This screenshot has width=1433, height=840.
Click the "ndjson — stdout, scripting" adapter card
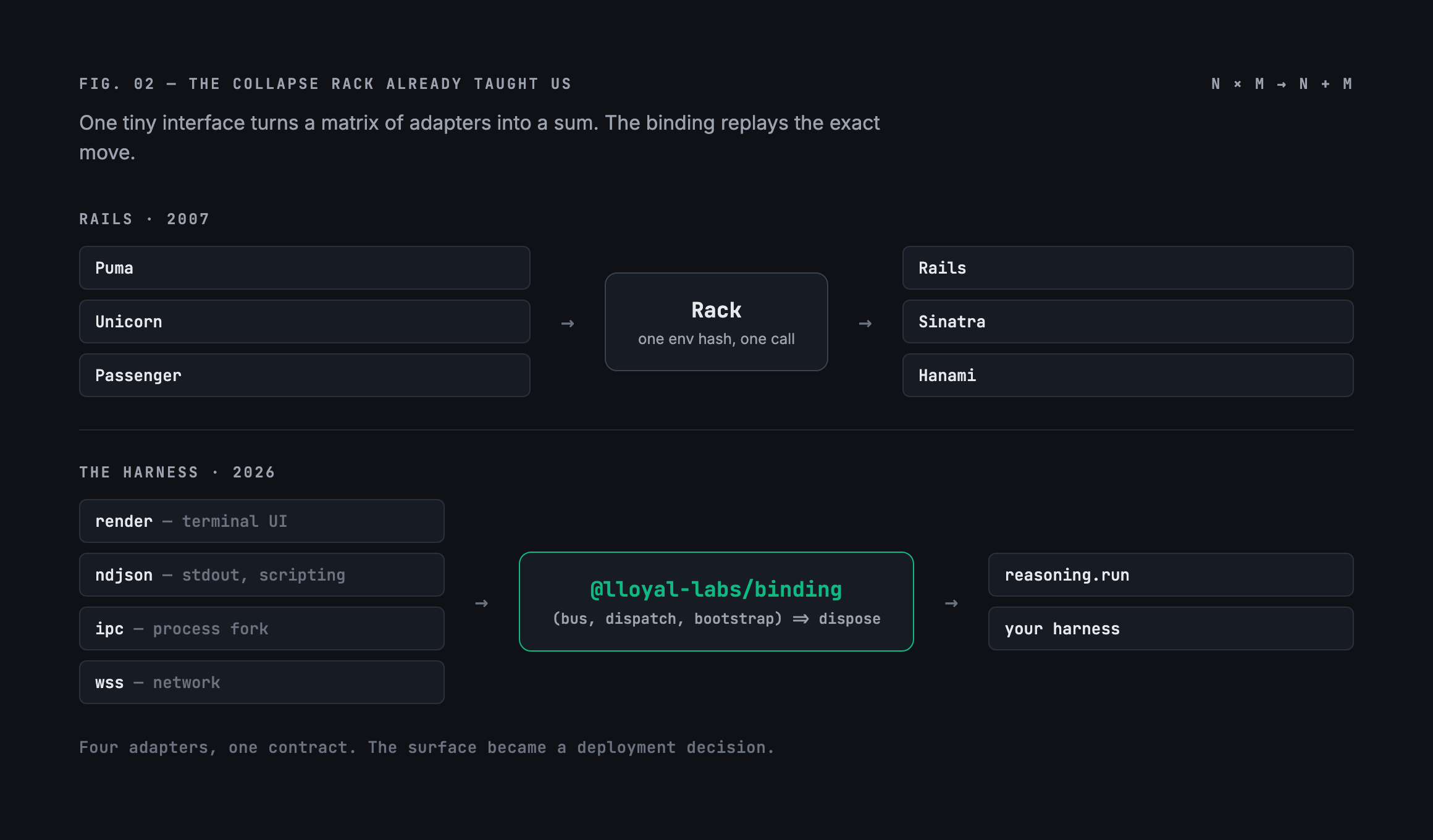(x=262, y=575)
